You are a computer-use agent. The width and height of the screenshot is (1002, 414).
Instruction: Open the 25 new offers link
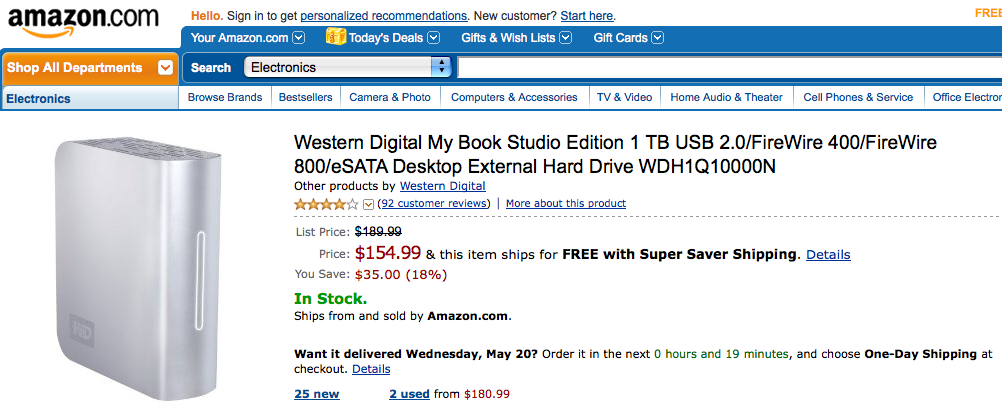click(317, 394)
